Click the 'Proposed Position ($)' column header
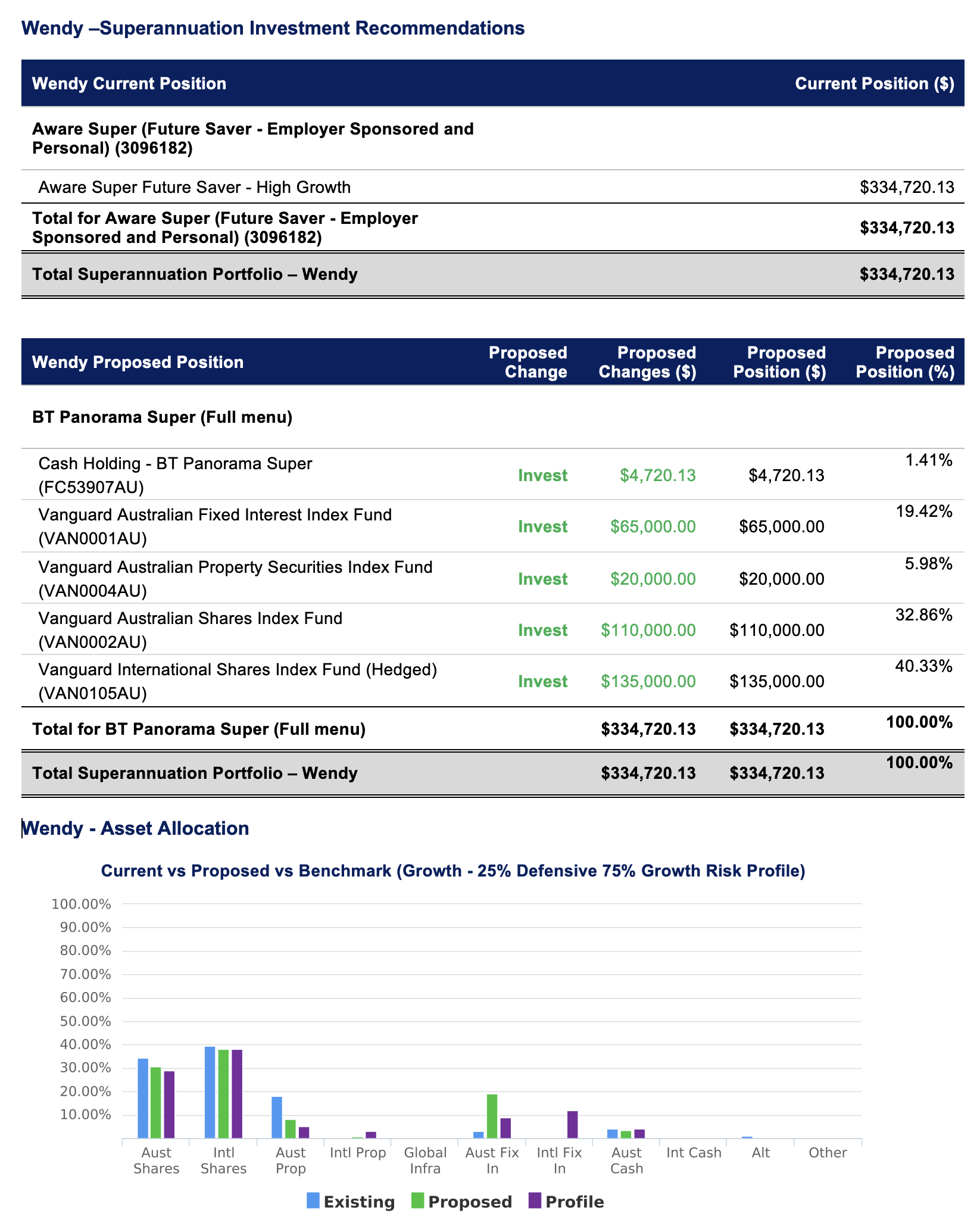 [x=779, y=362]
